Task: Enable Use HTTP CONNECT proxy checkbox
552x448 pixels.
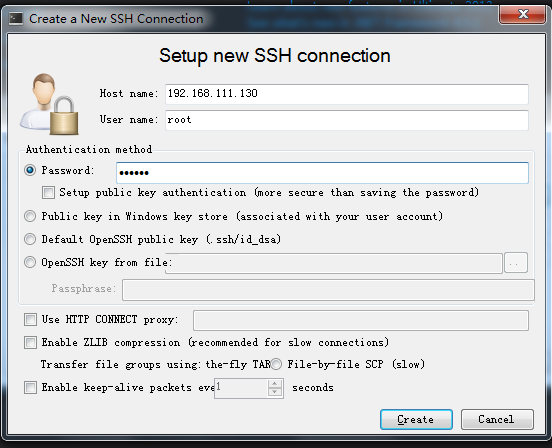Action: [x=30, y=320]
